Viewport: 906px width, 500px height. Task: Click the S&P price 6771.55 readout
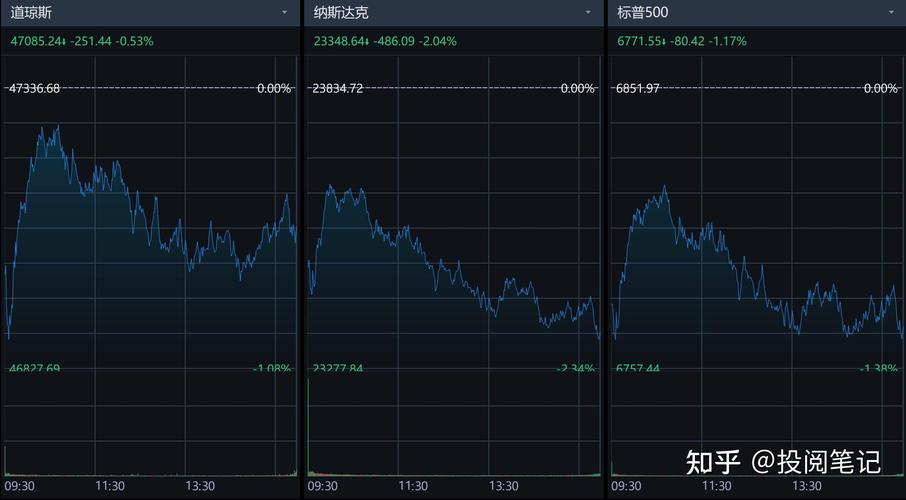(639, 41)
